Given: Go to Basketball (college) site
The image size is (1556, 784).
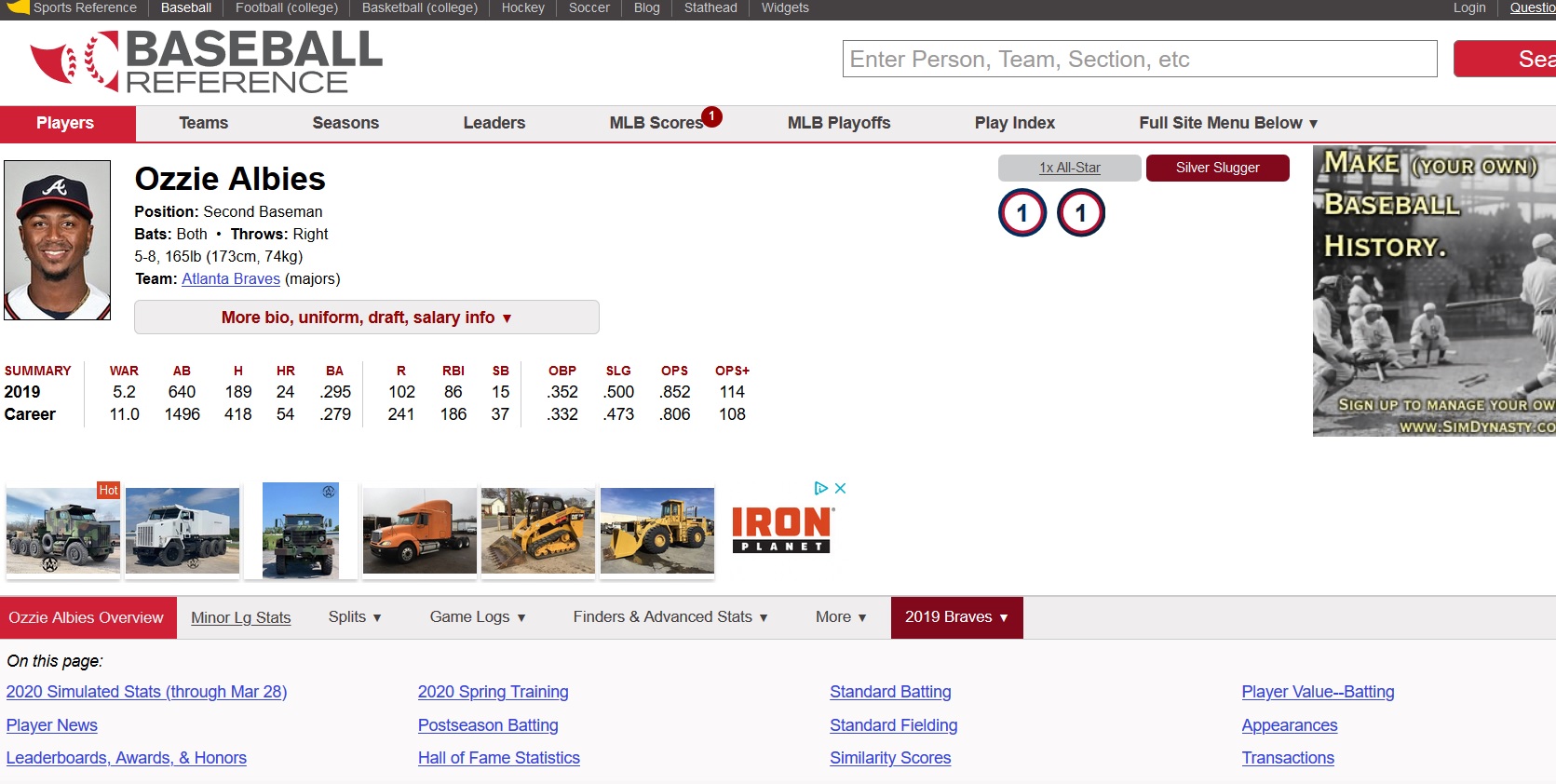Looking at the screenshot, I should coord(420,7).
